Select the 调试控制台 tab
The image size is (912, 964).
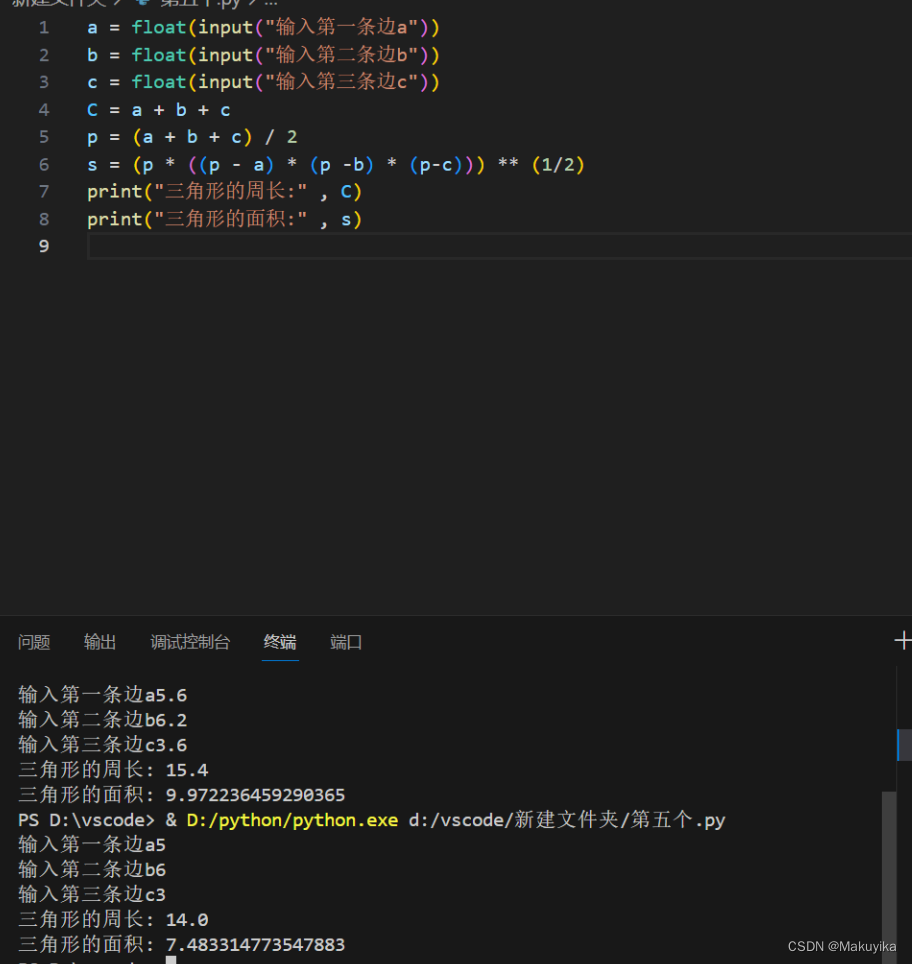pos(190,642)
